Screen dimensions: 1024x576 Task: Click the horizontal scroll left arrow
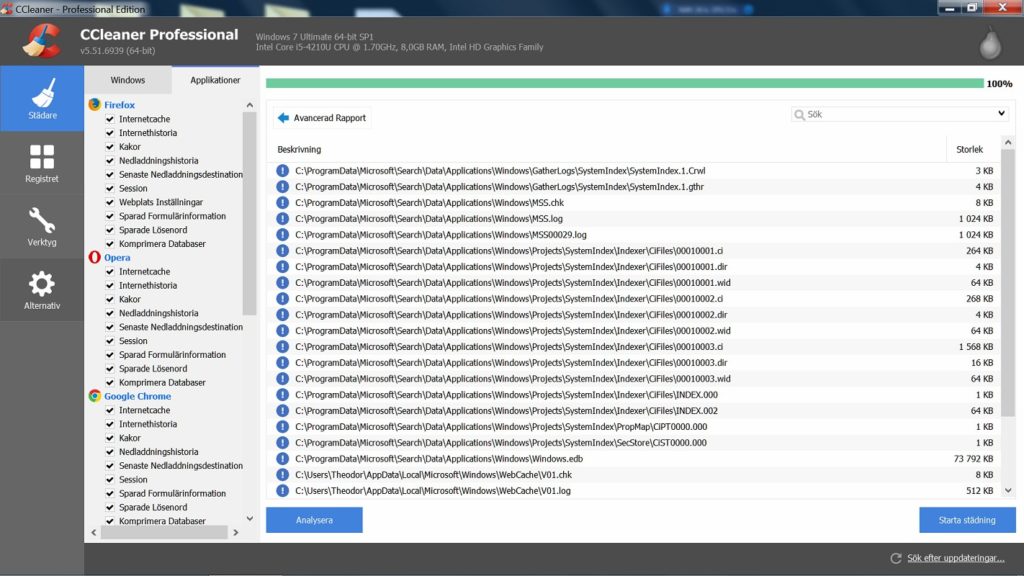point(94,533)
